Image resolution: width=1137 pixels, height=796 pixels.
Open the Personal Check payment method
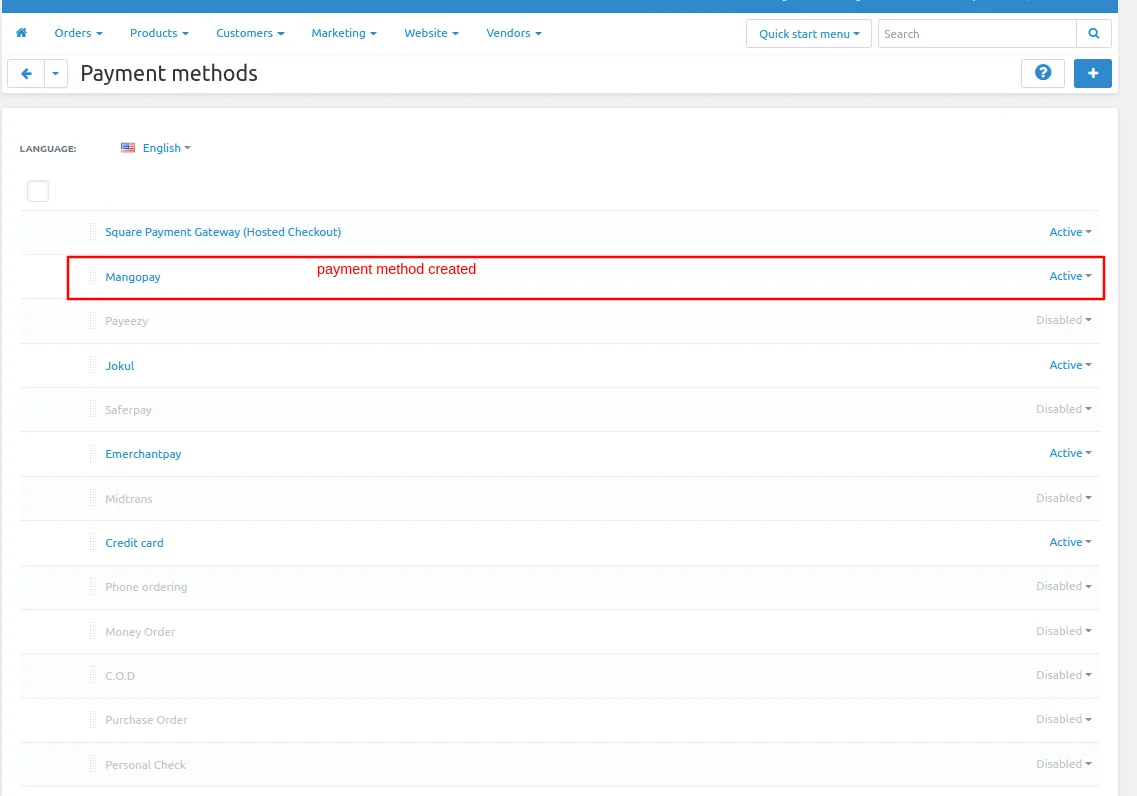[145, 765]
